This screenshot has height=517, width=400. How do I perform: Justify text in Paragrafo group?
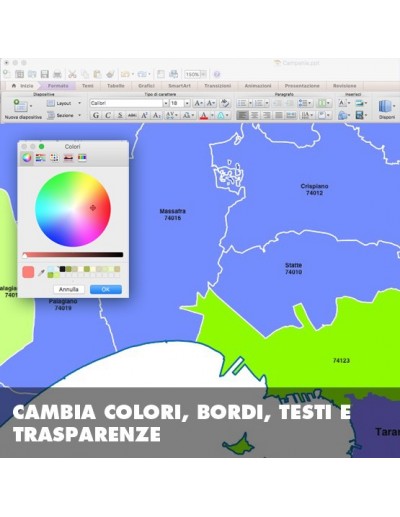(279, 115)
